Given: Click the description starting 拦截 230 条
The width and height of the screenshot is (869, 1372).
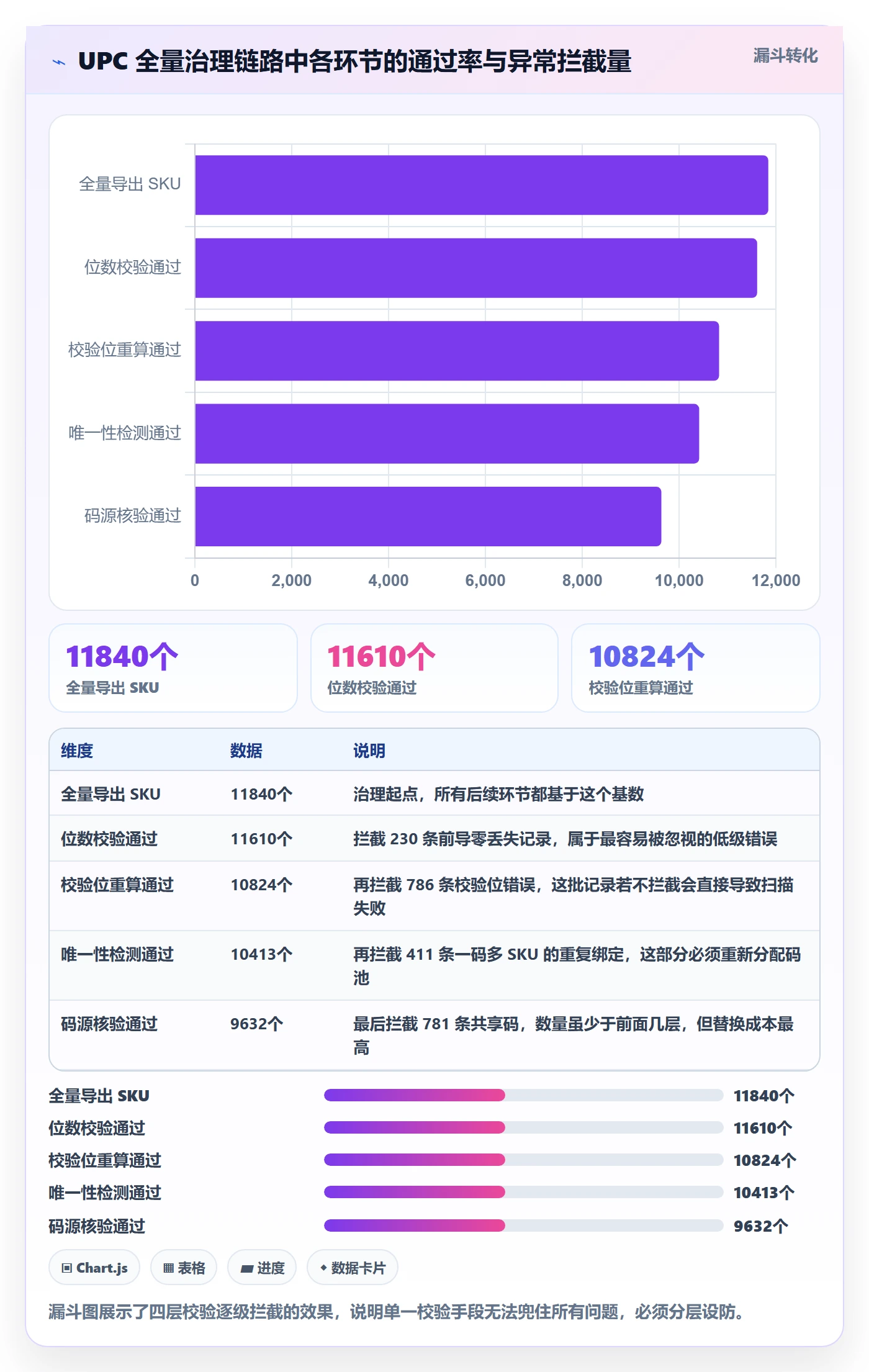Looking at the screenshot, I should 565,839.
